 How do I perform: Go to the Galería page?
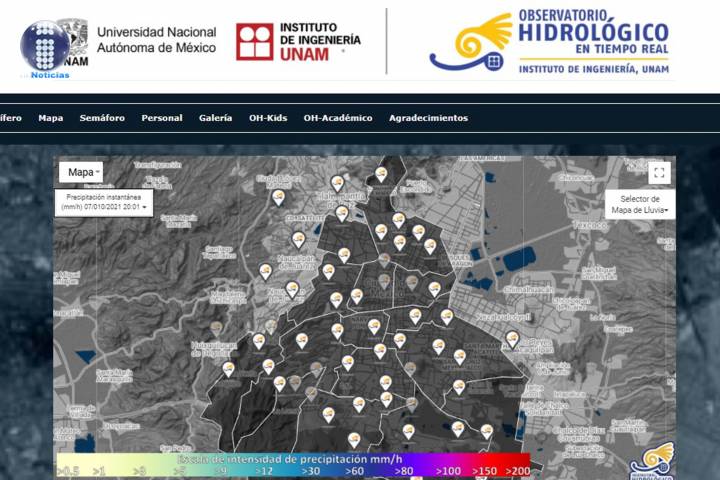[215, 118]
